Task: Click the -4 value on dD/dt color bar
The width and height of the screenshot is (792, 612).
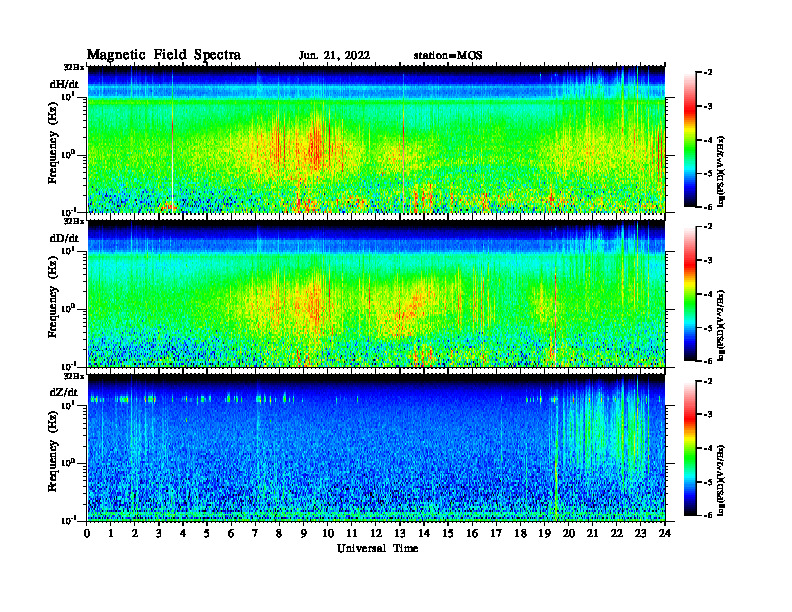Action: tap(707, 294)
